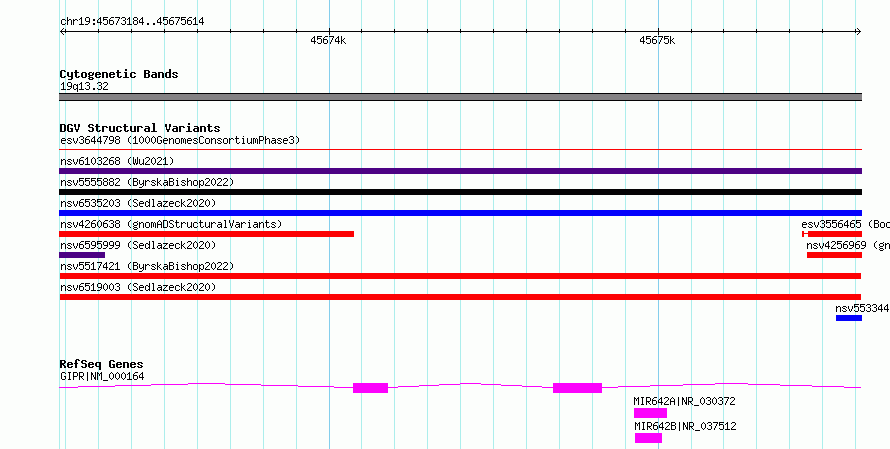Screen dimensions: 890x449
Task: Click the nsv5517421 (ByrskaBishop2022) label
Action: (147, 266)
